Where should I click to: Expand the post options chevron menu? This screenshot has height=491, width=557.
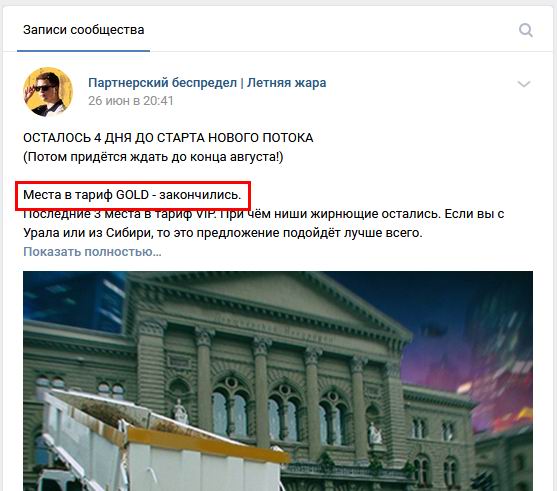524,84
